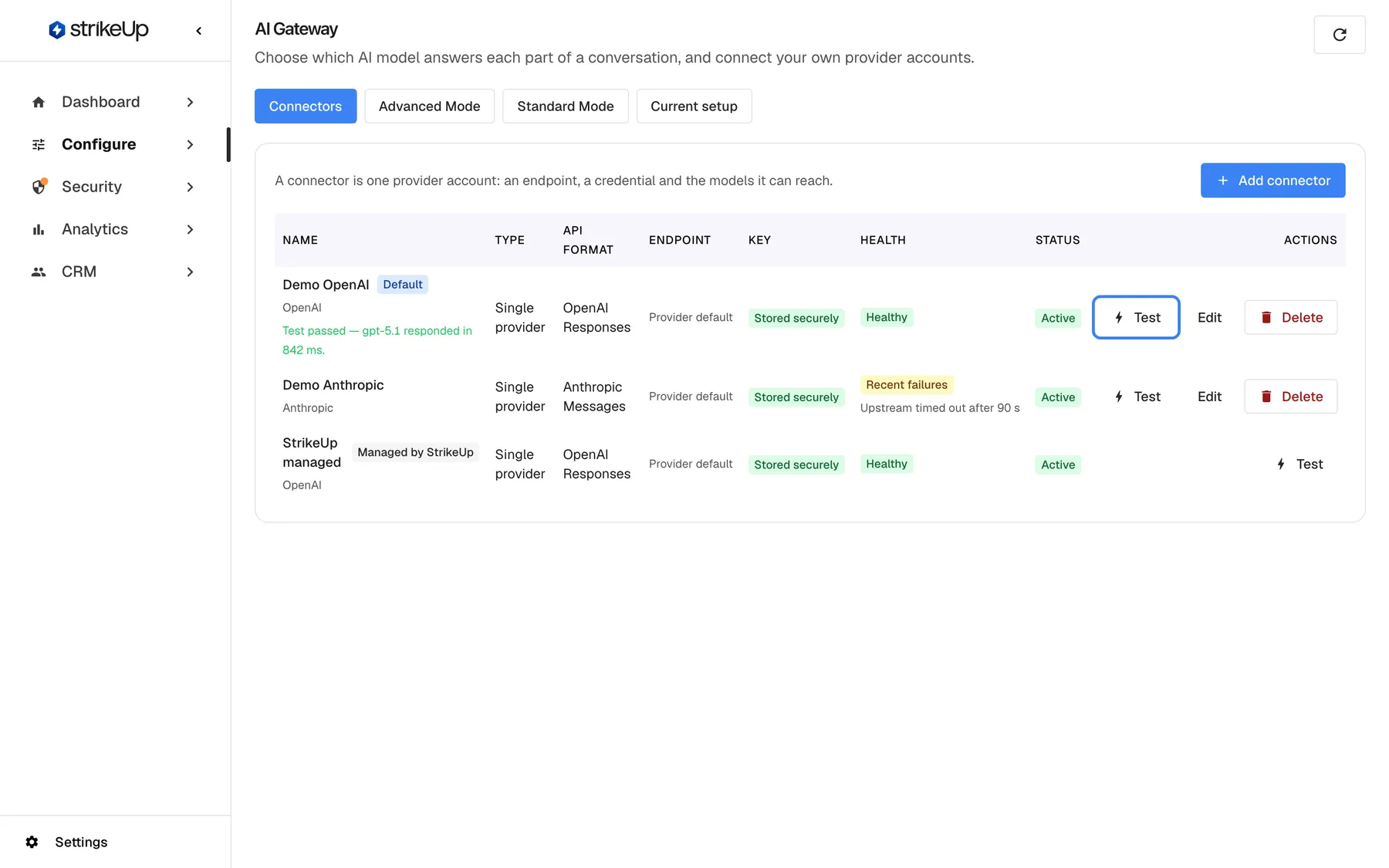Viewport: 1389px width, 868px height.
Task: Click the Security shield icon
Action: [x=39, y=187]
